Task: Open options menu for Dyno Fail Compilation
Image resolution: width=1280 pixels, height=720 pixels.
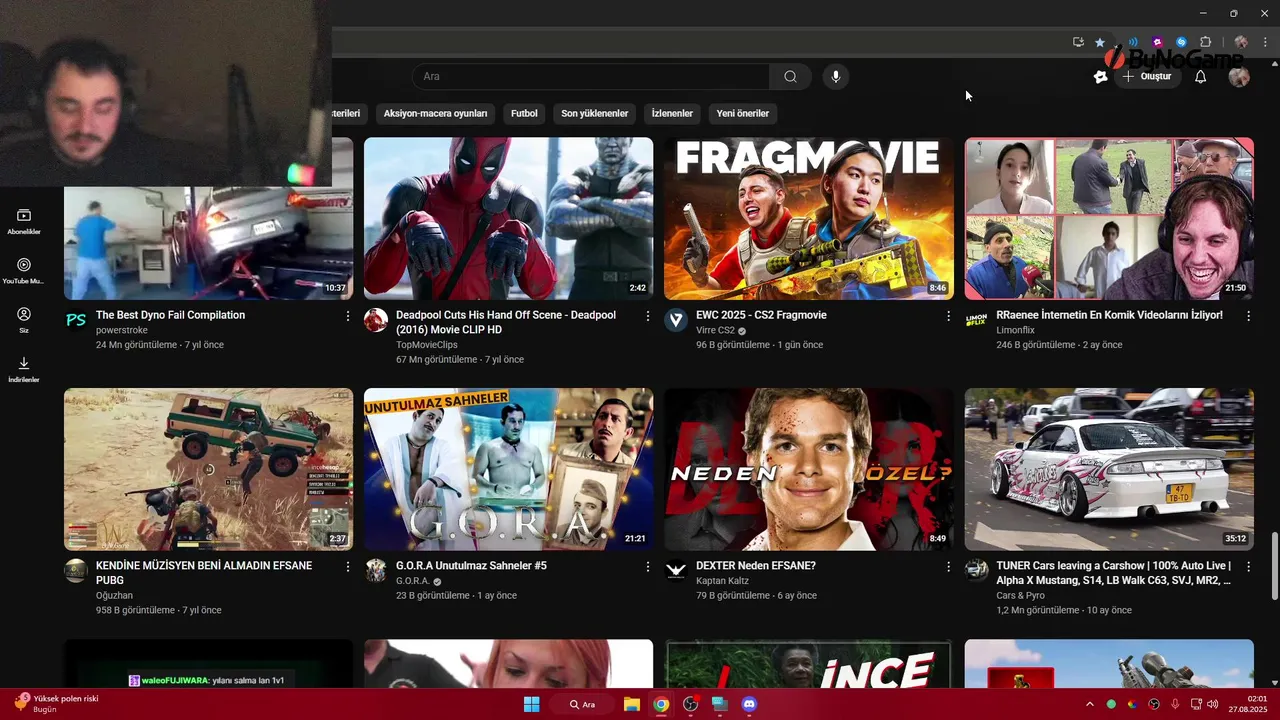Action: (348, 316)
